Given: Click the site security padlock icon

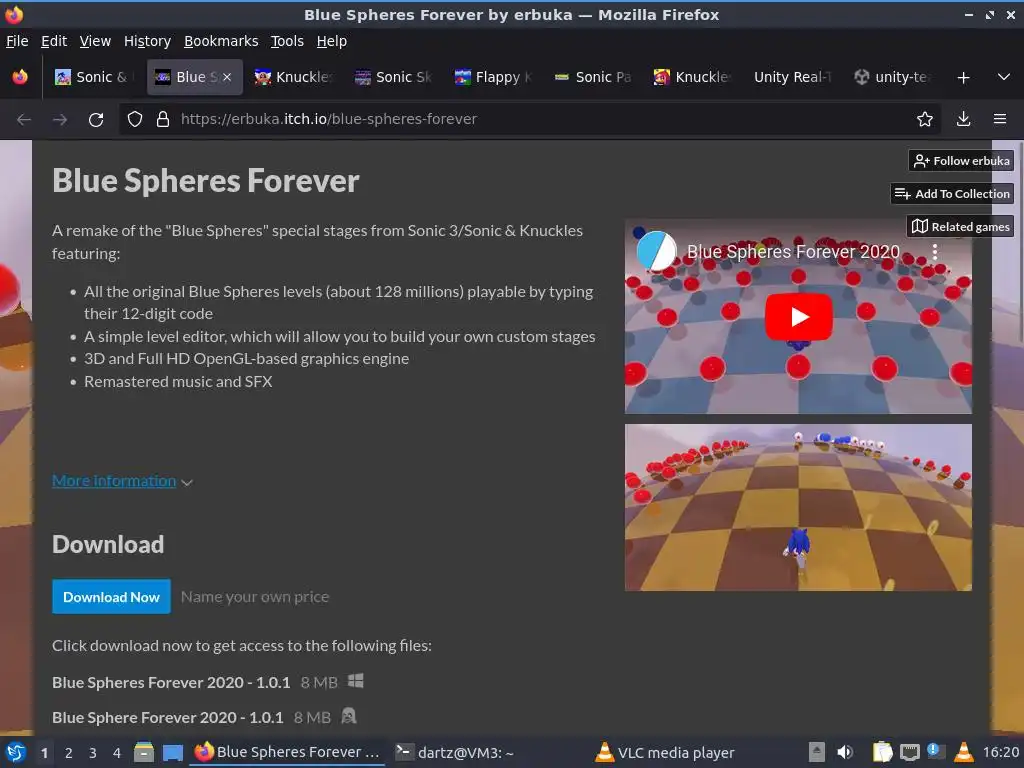Looking at the screenshot, I should click(x=163, y=119).
